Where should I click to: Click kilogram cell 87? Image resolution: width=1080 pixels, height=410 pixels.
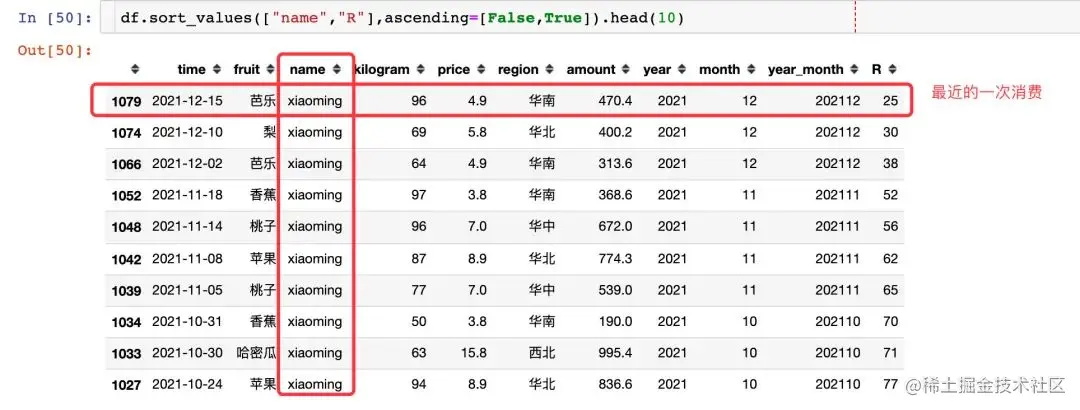click(x=419, y=258)
